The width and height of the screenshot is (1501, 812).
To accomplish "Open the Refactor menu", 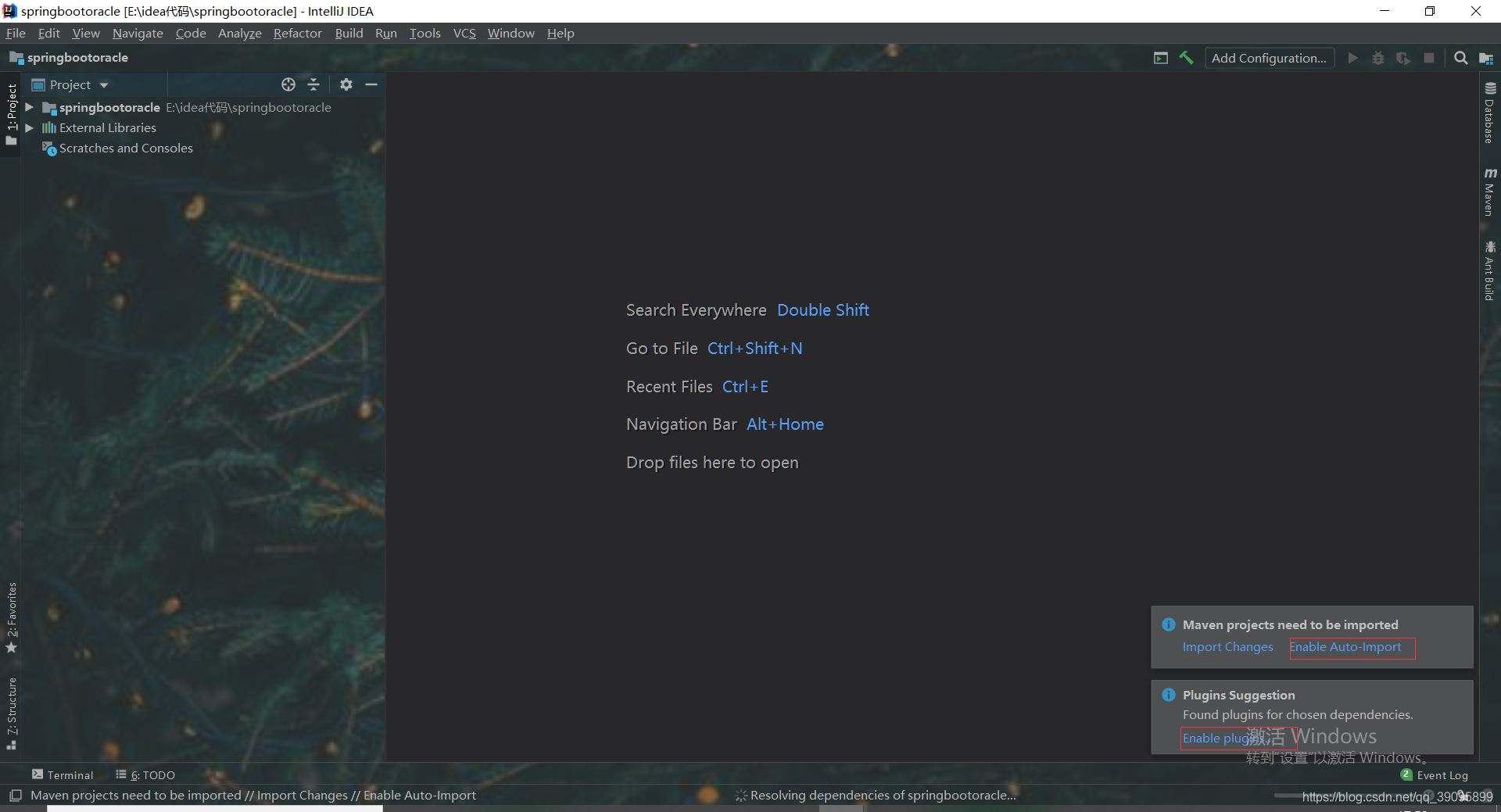I will [297, 33].
